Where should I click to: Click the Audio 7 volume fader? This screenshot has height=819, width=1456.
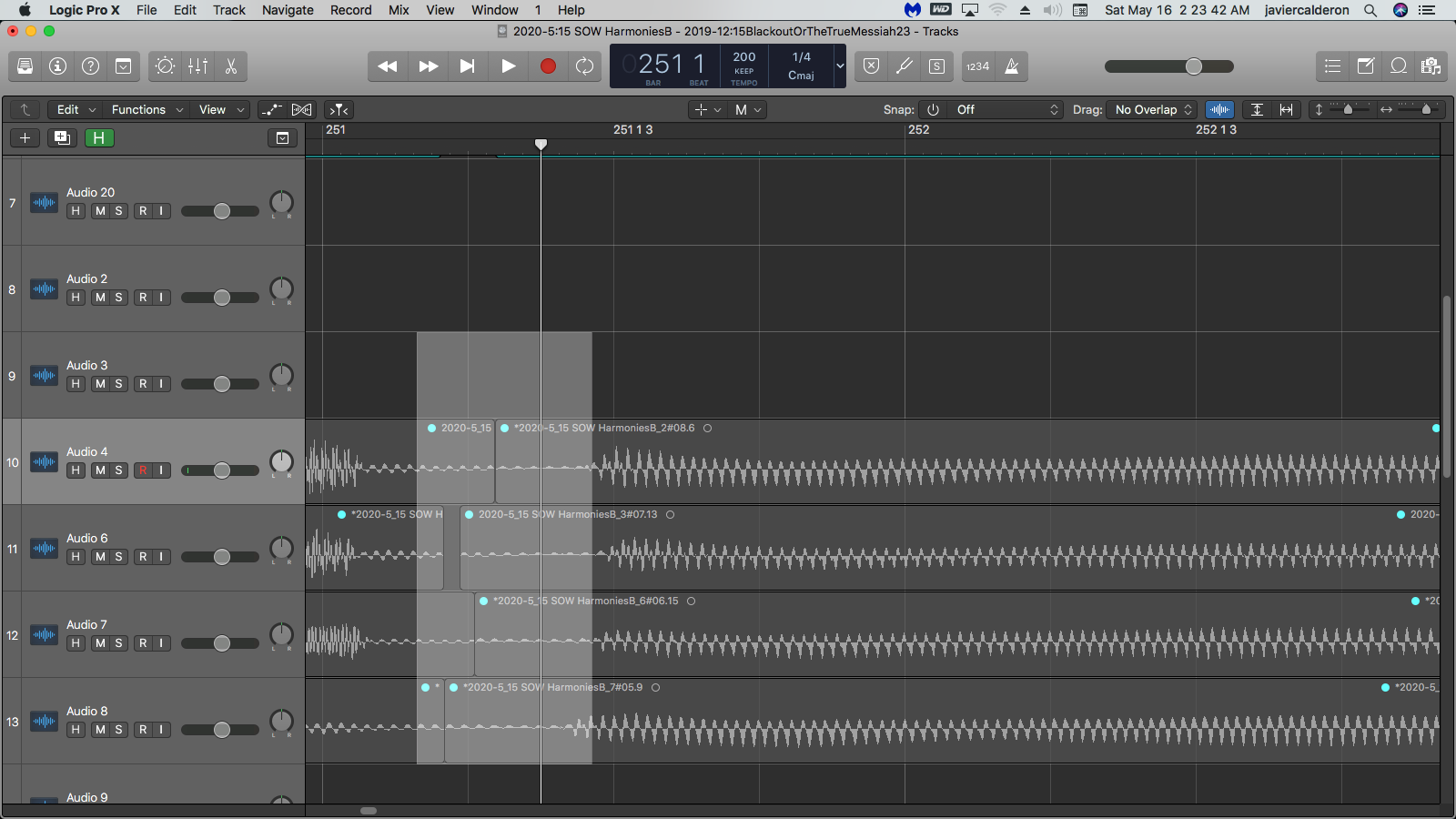221,643
